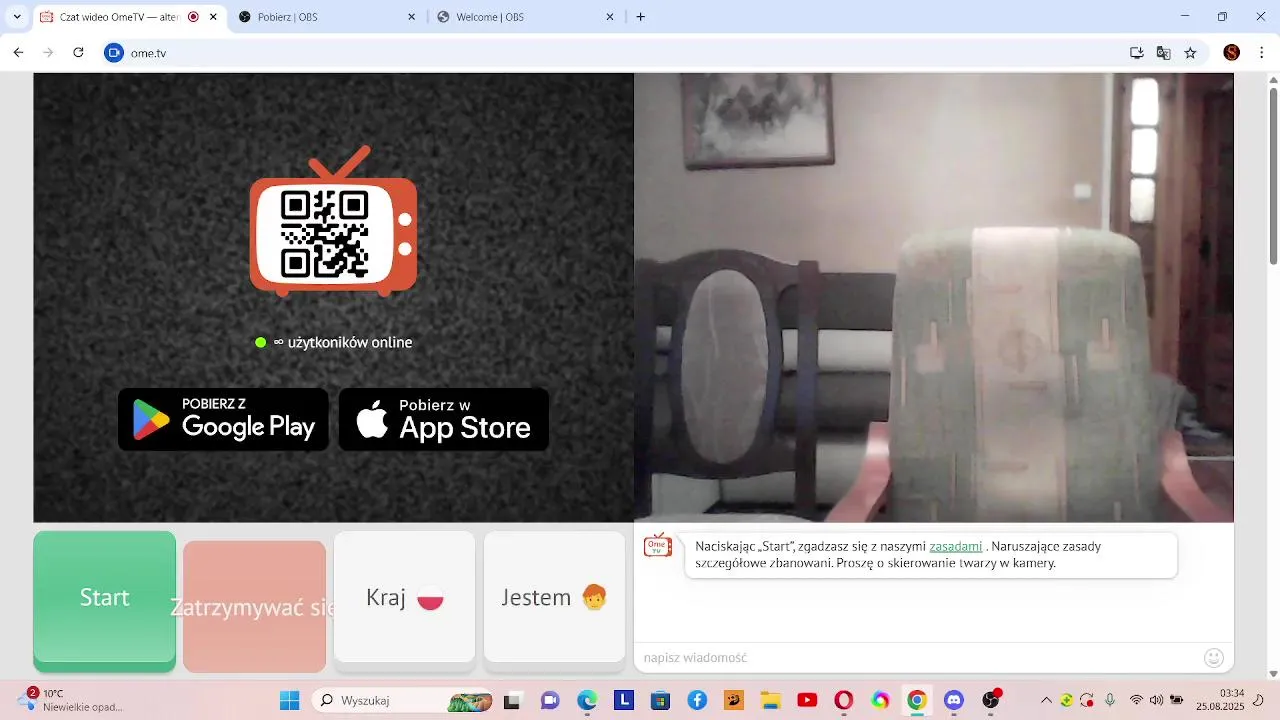Open File Explorer from taskbar

pos(770,700)
